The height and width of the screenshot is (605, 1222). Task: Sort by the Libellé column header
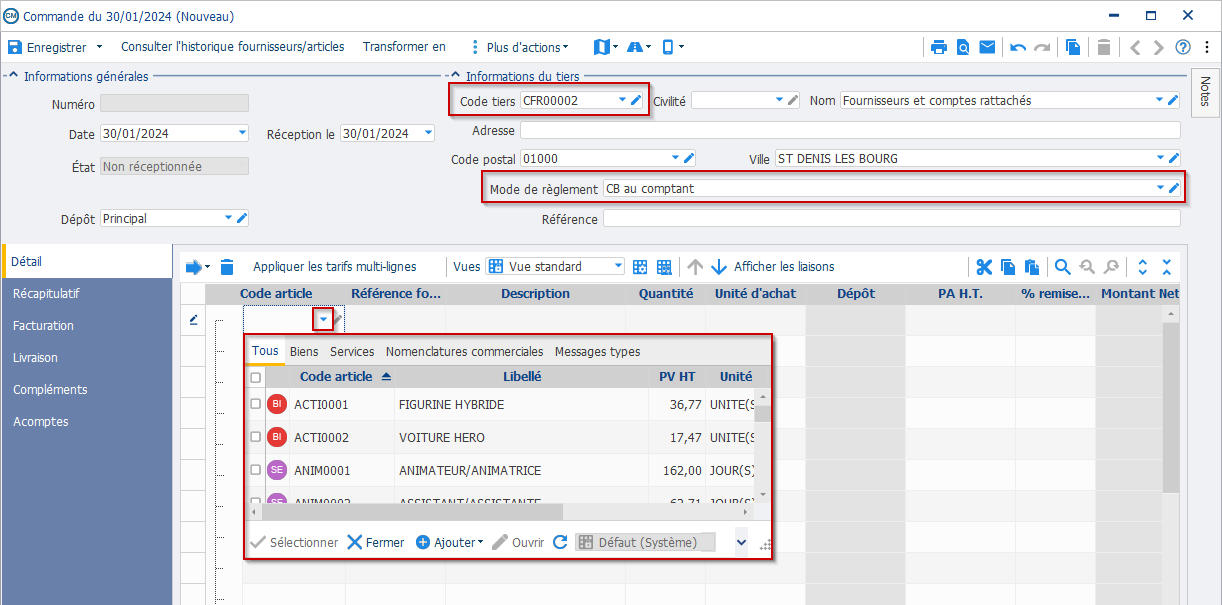(522, 377)
